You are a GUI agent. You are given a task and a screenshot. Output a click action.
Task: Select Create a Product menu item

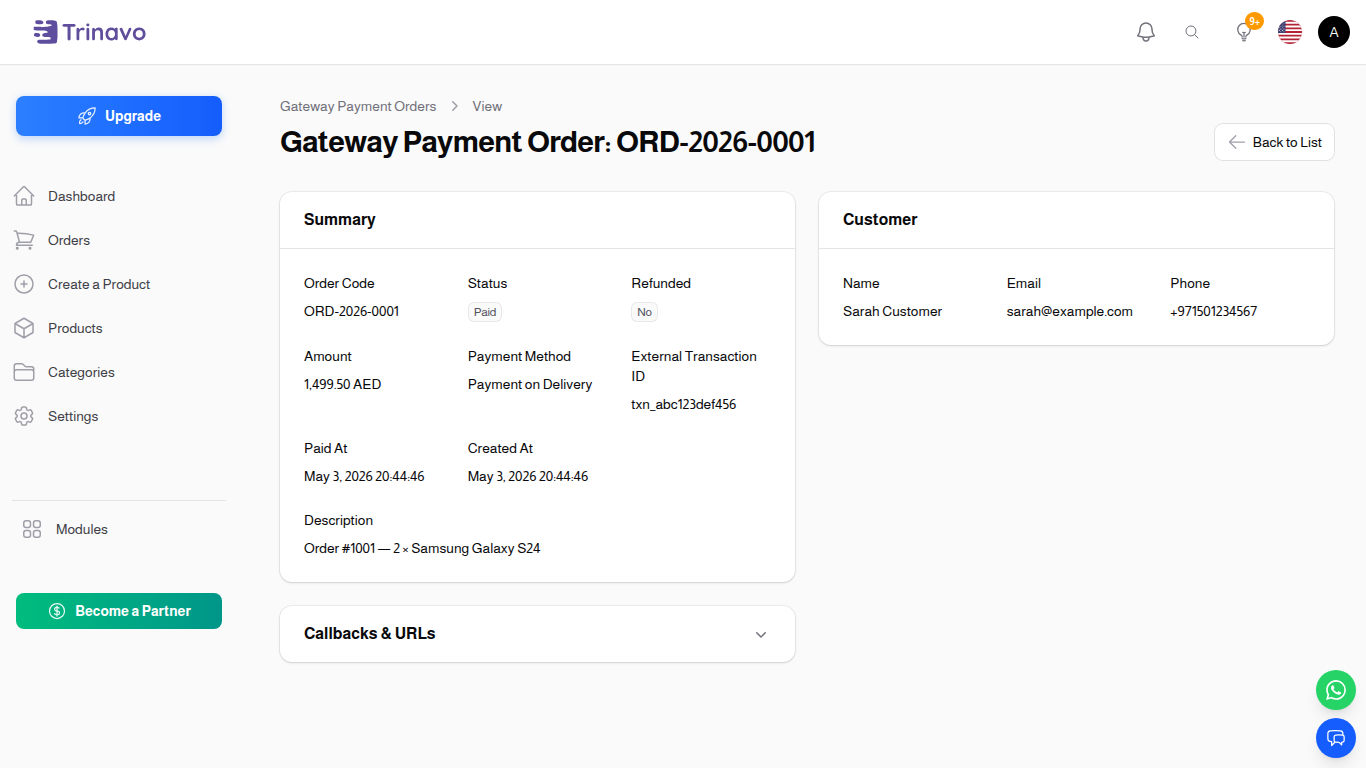click(99, 284)
